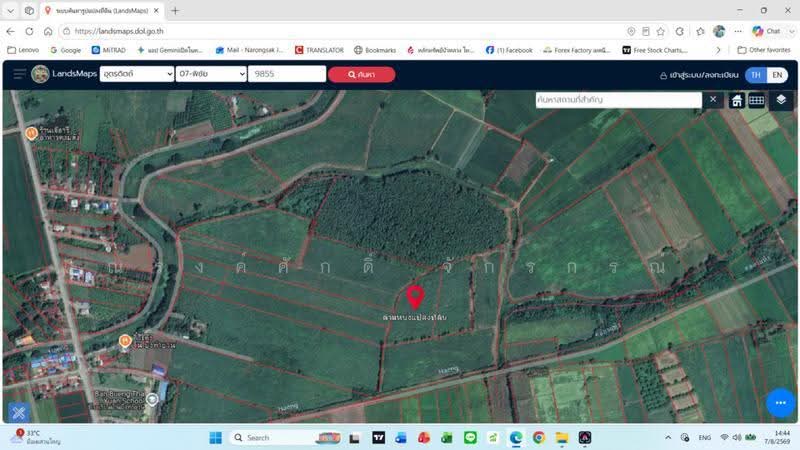The height and width of the screenshot is (450, 800).
Task: Open the TRANSLATOR bookmark
Action: coord(319,50)
